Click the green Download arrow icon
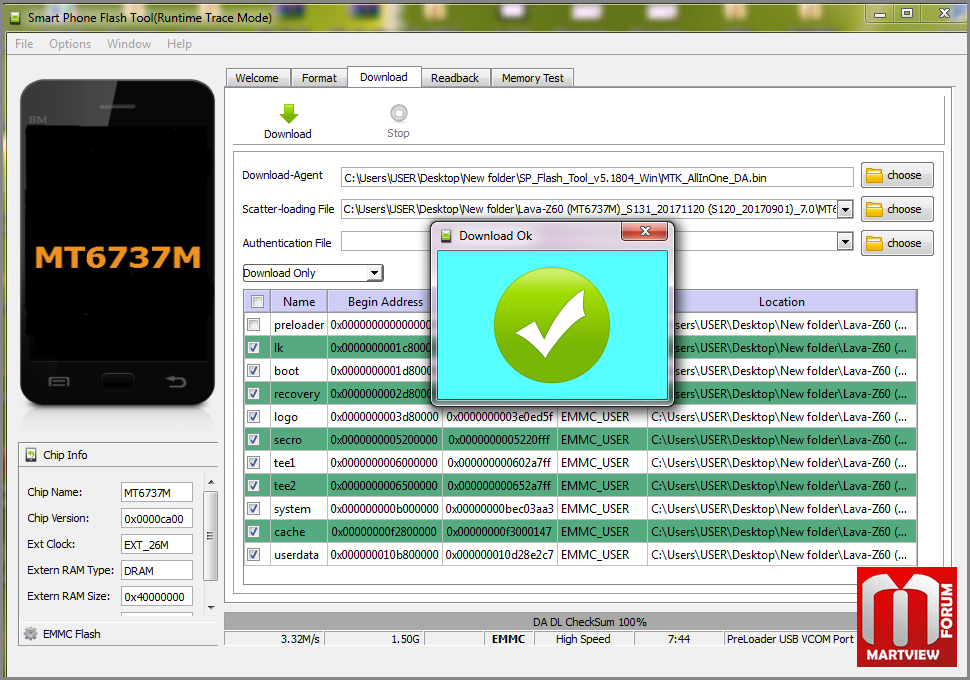This screenshot has width=970, height=680. (288, 114)
